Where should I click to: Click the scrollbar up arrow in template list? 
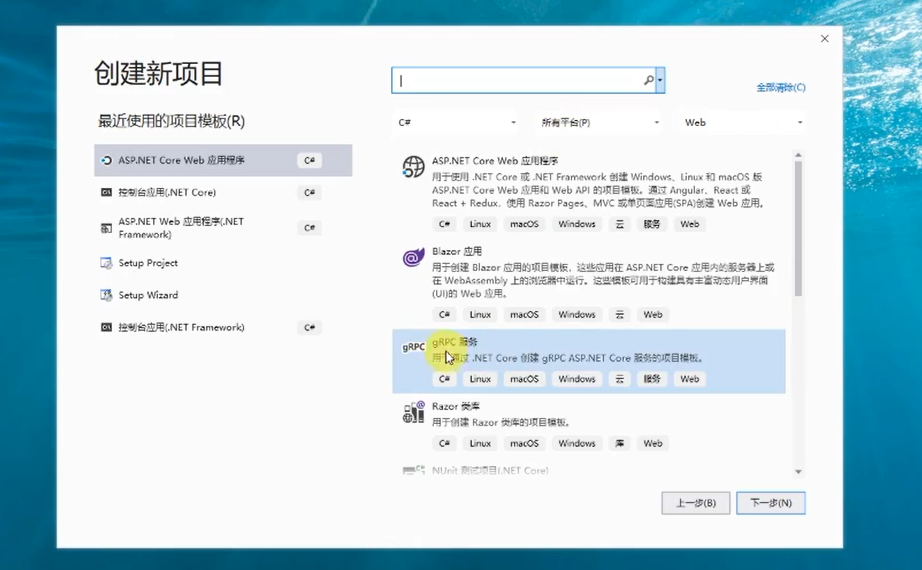(798, 155)
